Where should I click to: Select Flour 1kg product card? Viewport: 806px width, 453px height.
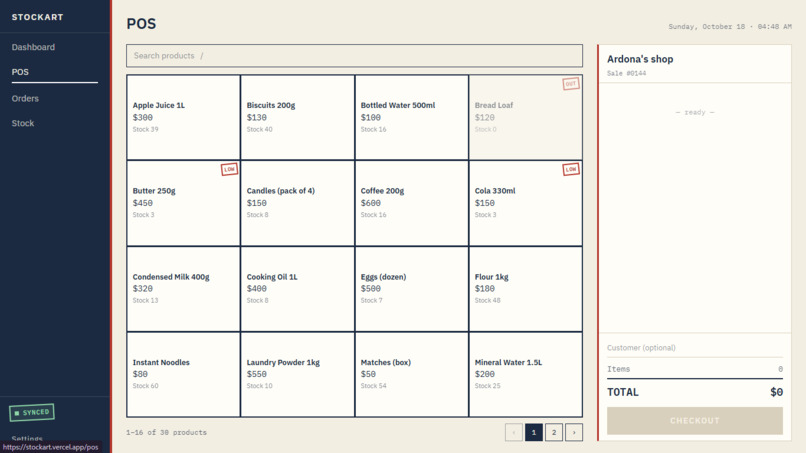[x=525, y=289]
